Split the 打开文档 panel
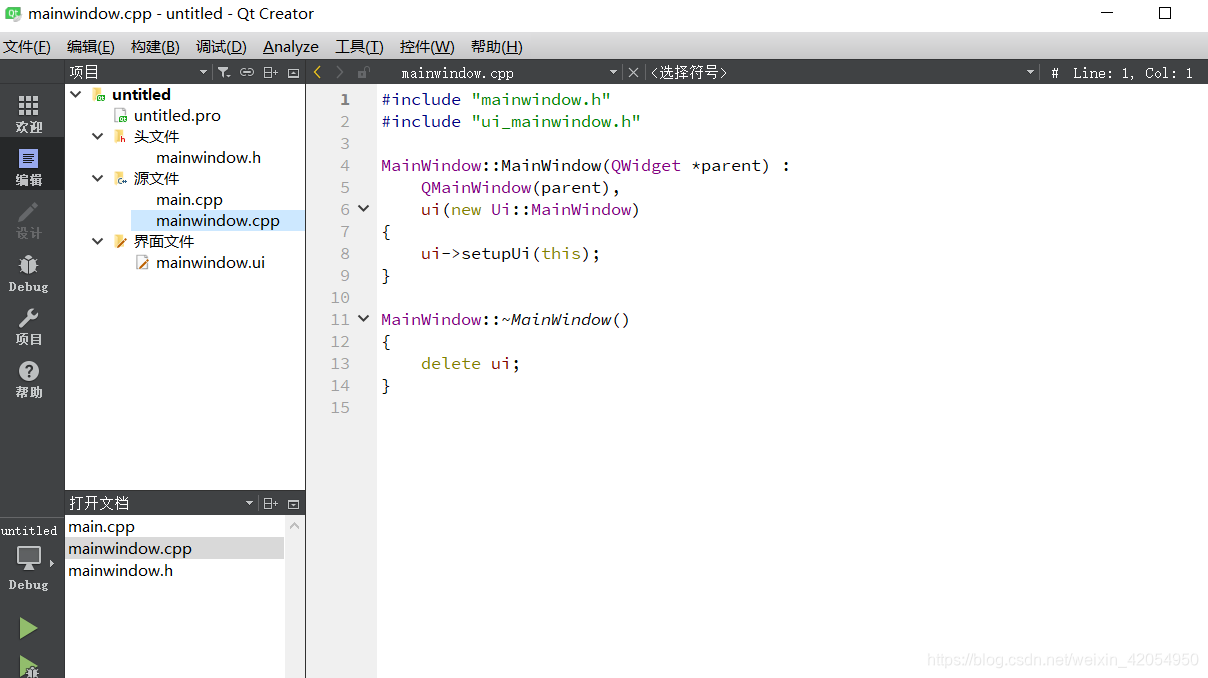Screen dimensions: 1208x678 click(x=270, y=503)
